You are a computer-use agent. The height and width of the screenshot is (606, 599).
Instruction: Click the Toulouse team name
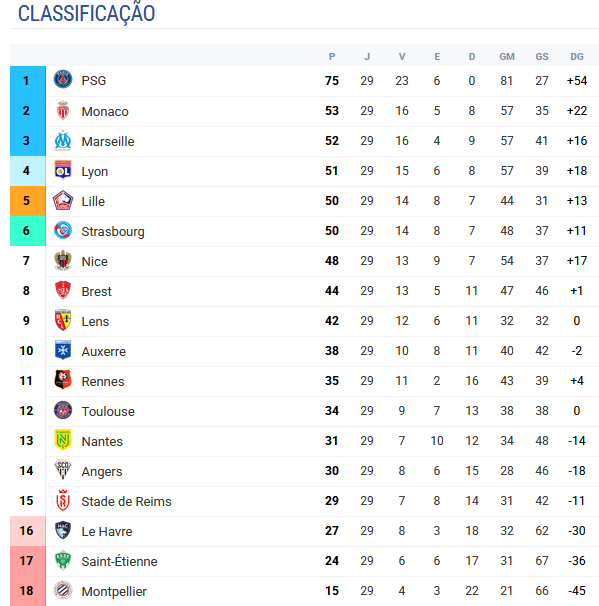[108, 411]
